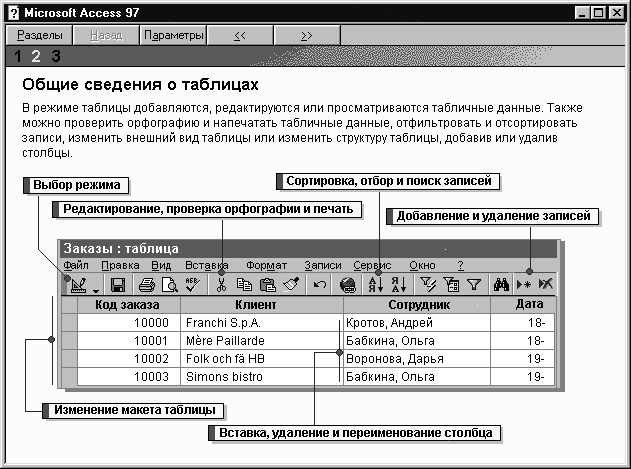Click Добавление и удаление записей label
The height and width of the screenshot is (469, 631).
click(493, 216)
